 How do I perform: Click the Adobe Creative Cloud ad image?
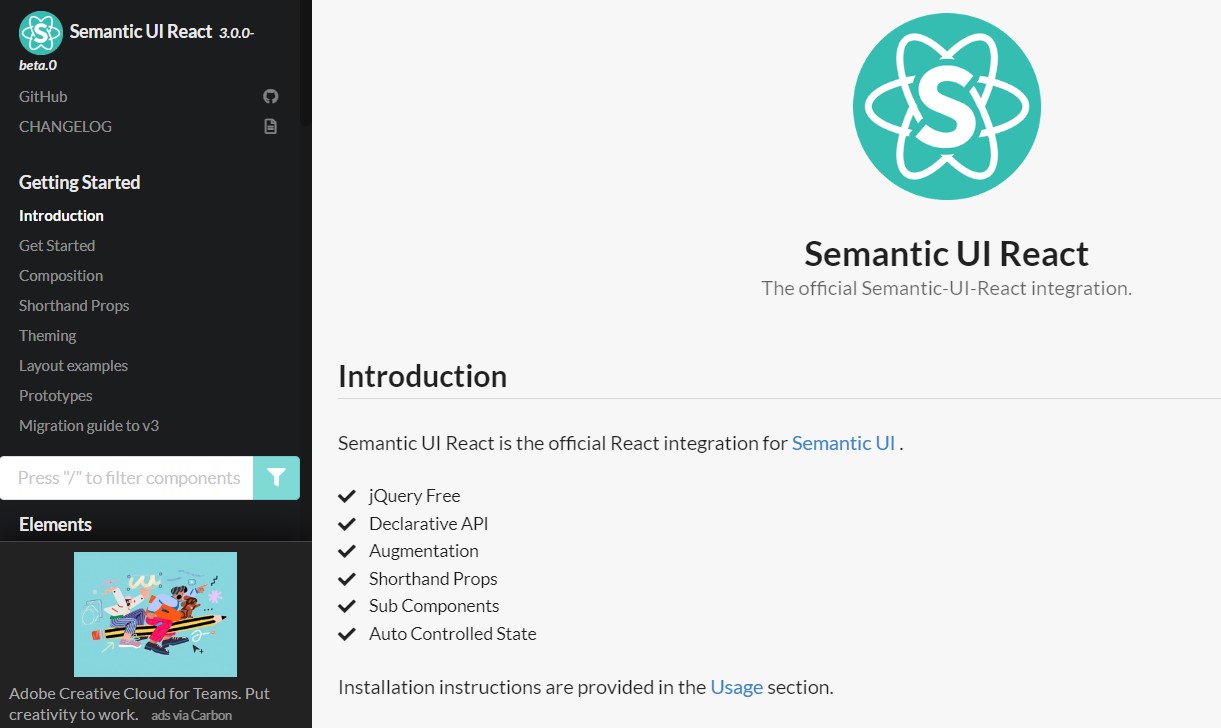pyautogui.click(x=155, y=613)
